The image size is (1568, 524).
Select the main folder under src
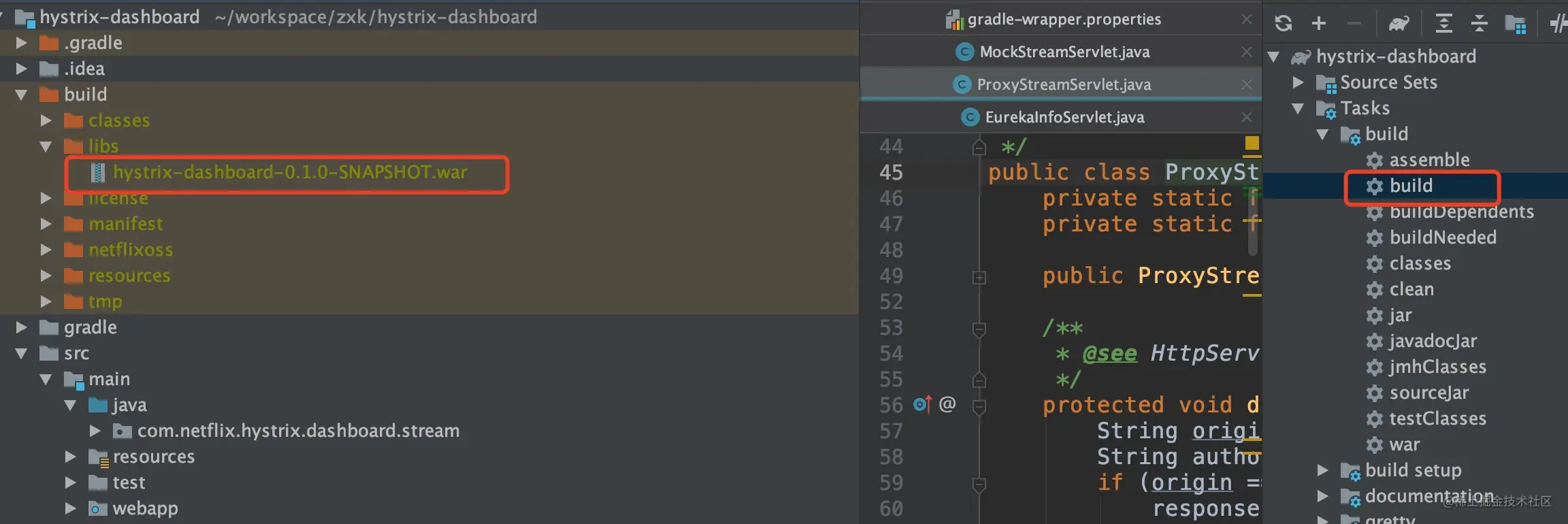pyautogui.click(x=109, y=379)
